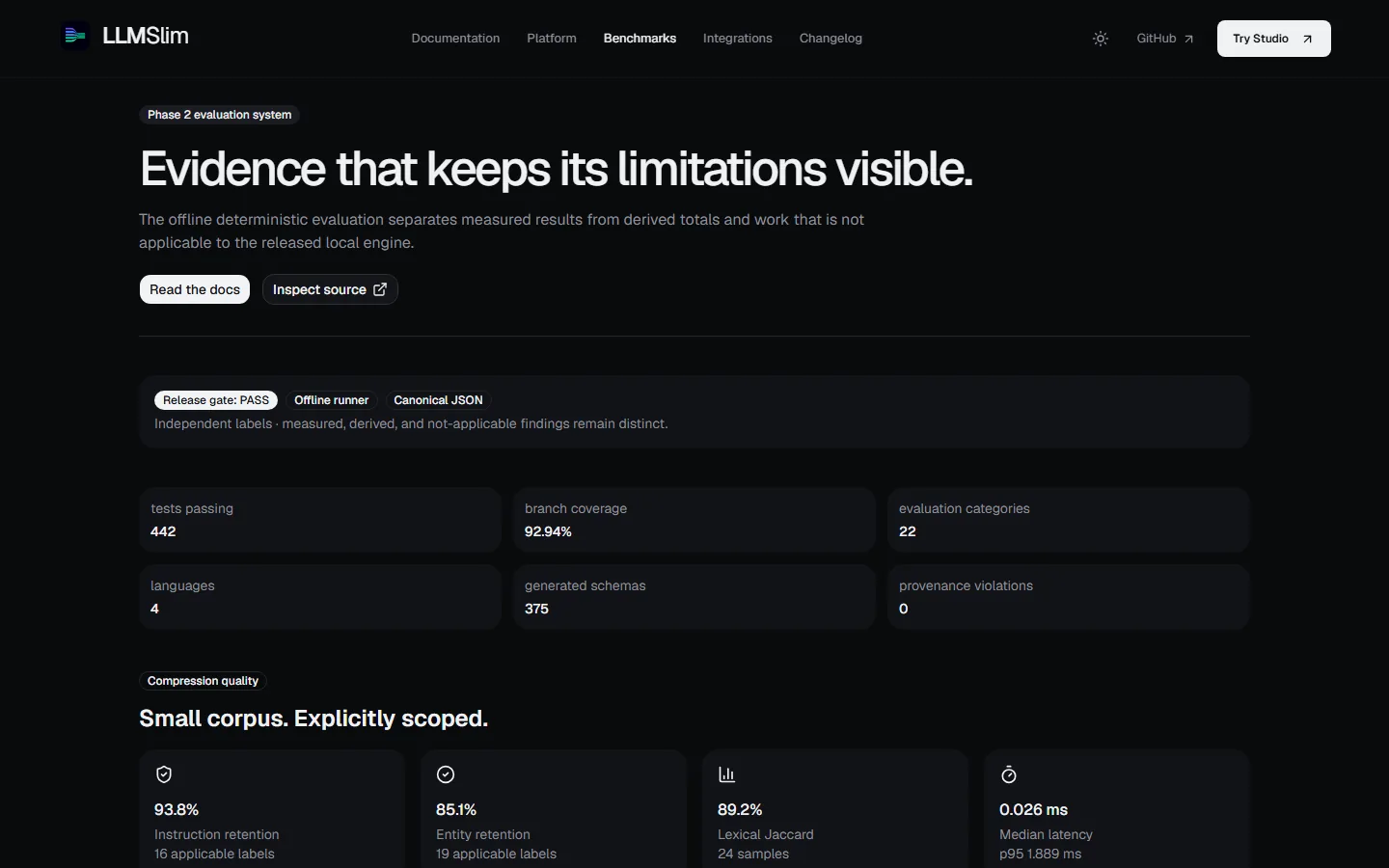Click the 'languages' label
Screen dimensions: 1389x868
182,585
